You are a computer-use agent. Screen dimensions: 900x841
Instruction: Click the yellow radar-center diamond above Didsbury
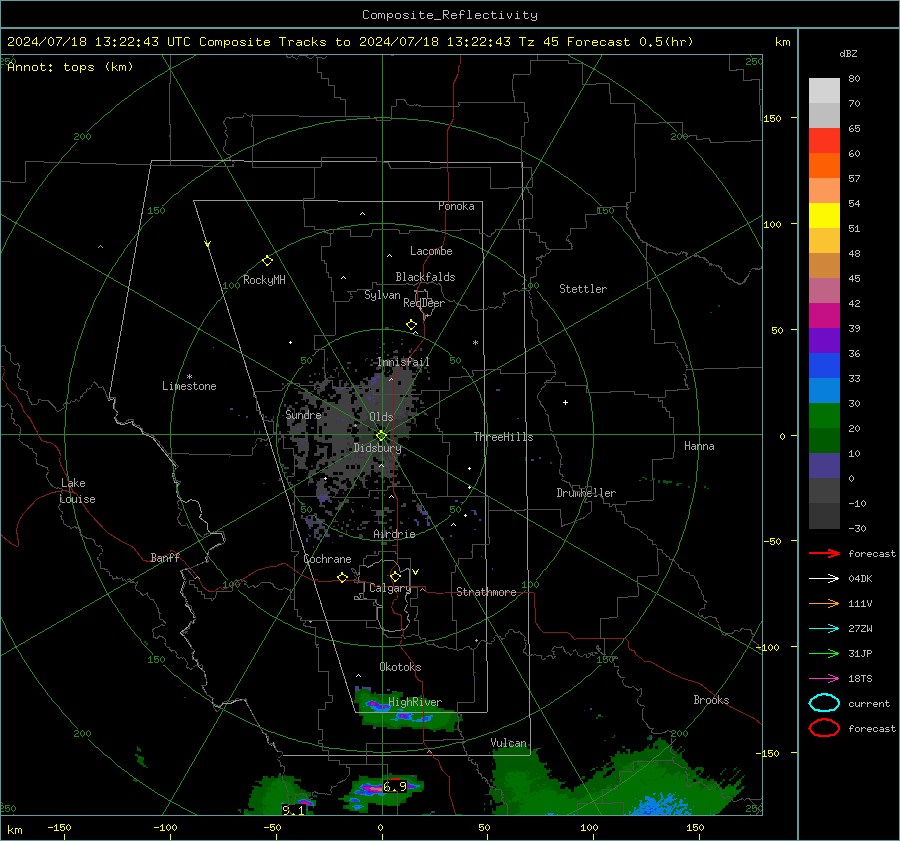point(381,436)
